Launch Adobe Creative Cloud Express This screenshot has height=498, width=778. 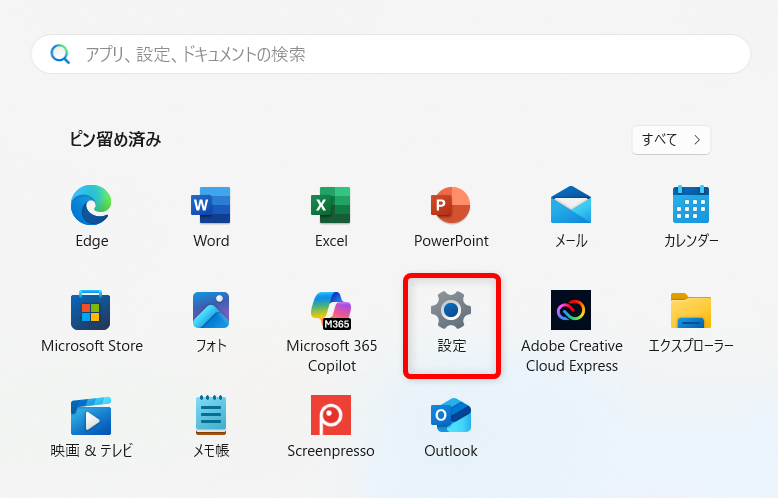point(572,331)
